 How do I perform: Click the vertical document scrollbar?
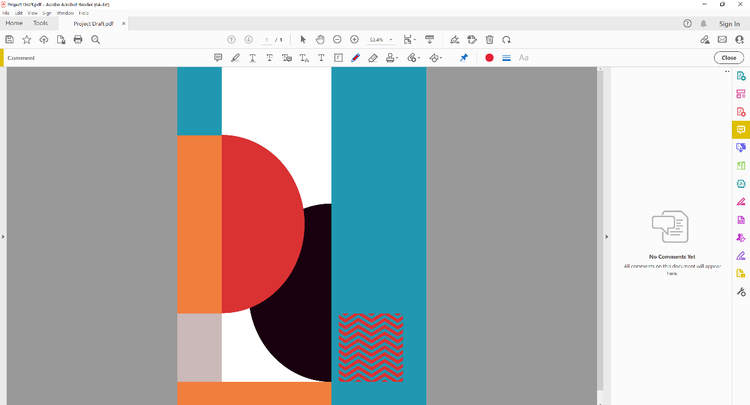pos(600,230)
